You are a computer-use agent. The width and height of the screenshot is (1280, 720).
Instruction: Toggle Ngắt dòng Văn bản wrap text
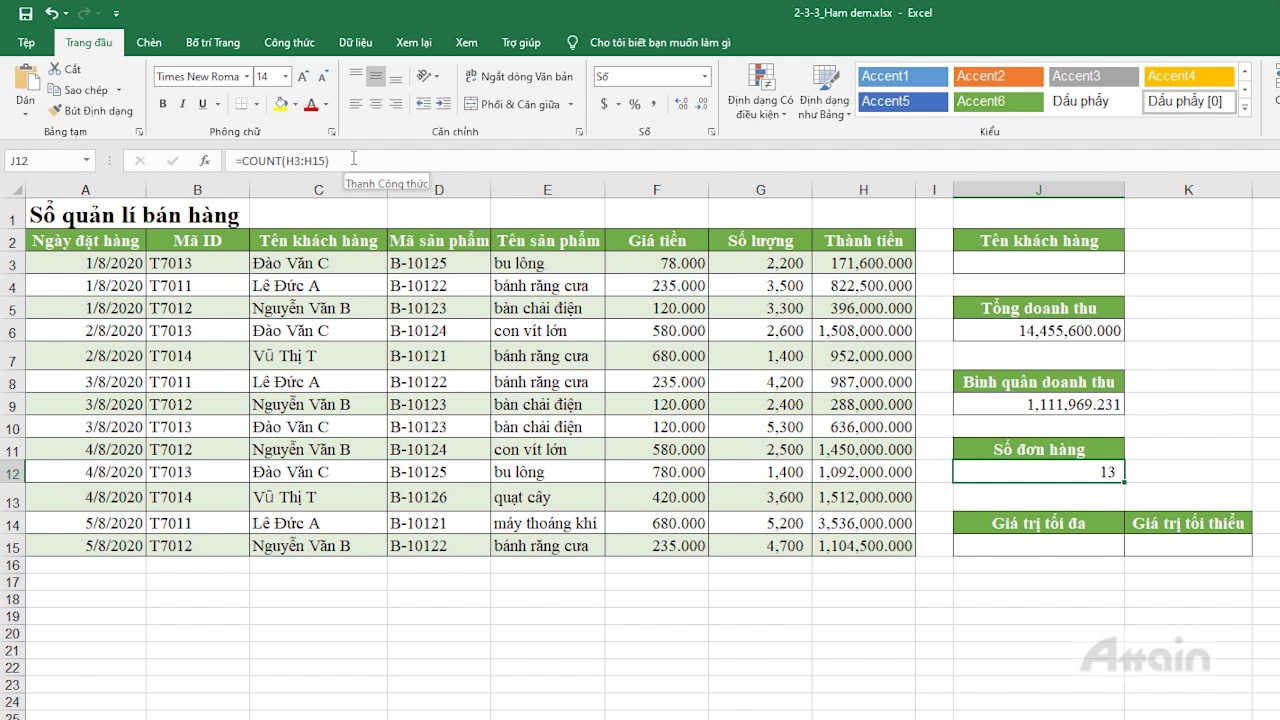(519, 77)
